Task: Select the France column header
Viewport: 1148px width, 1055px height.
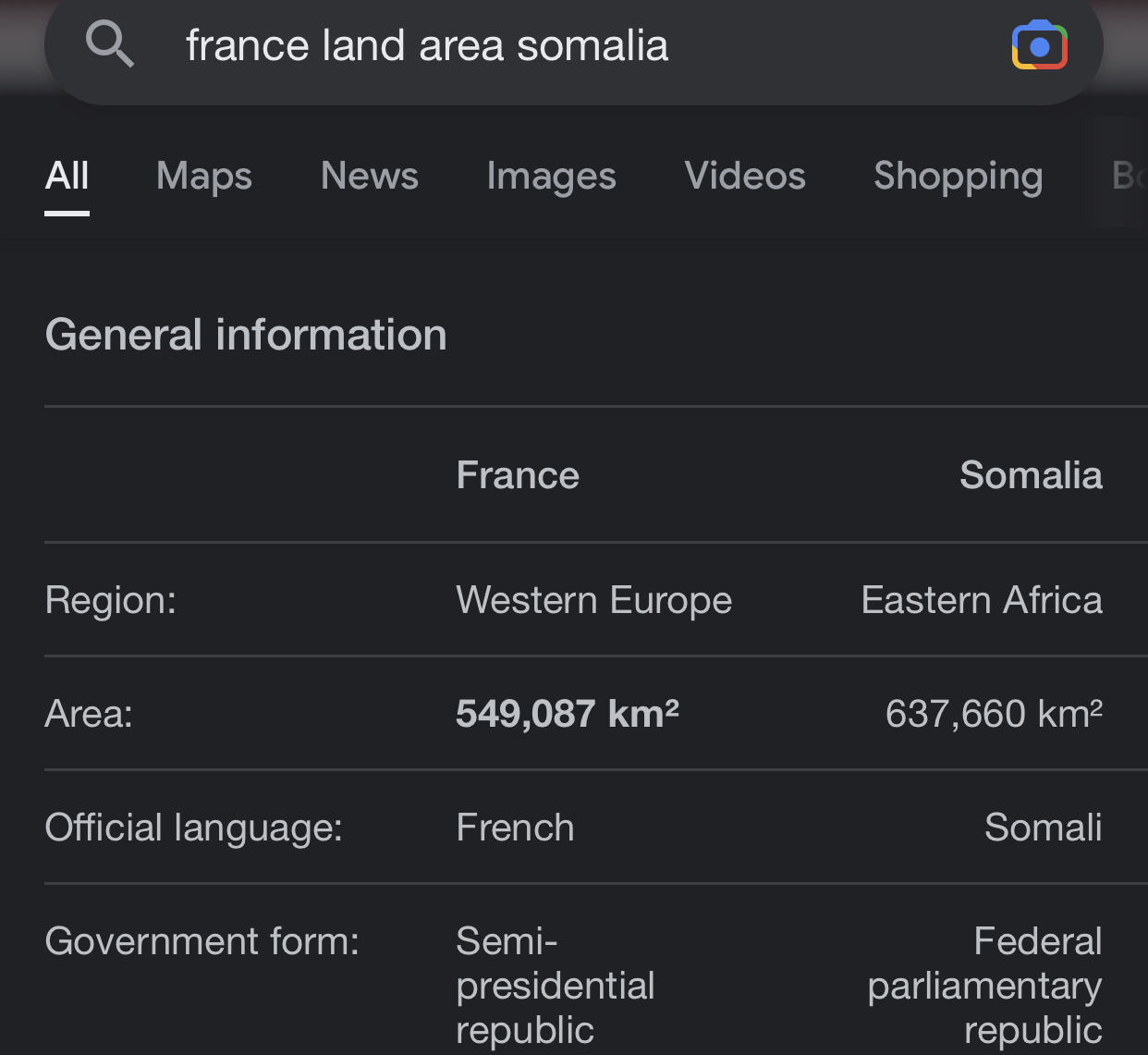Action: pyautogui.click(x=518, y=475)
